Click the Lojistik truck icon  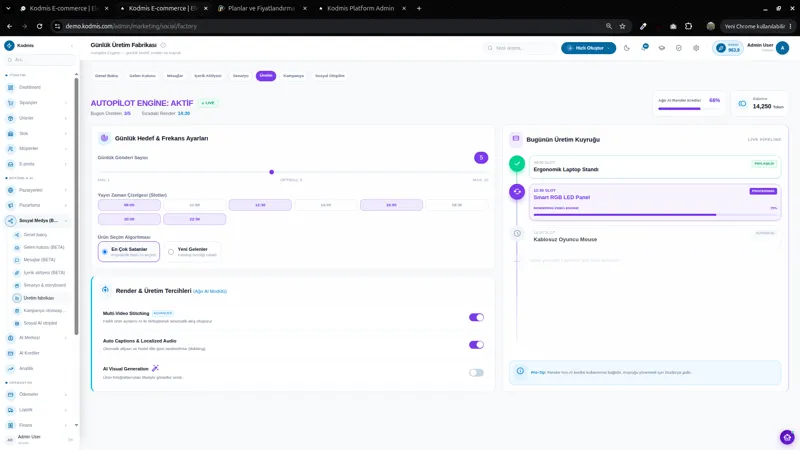click(10, 410)
